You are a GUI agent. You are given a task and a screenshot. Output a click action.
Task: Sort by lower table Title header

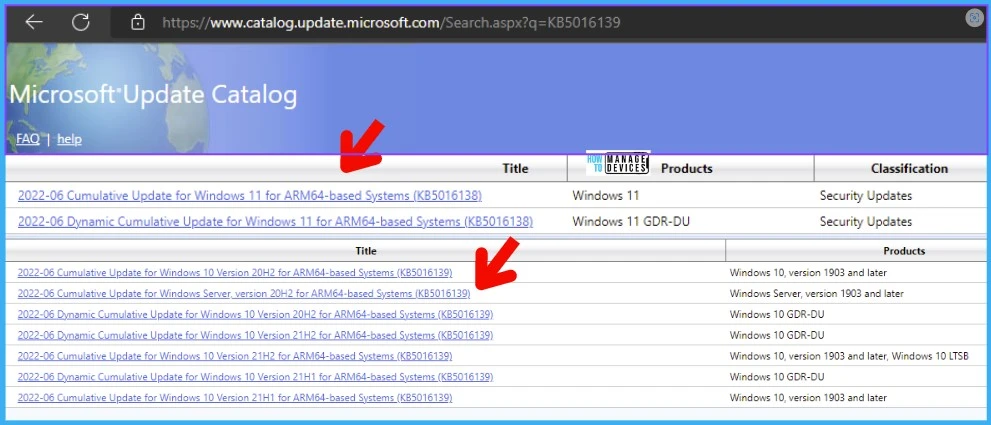click(x=366, y=251)
